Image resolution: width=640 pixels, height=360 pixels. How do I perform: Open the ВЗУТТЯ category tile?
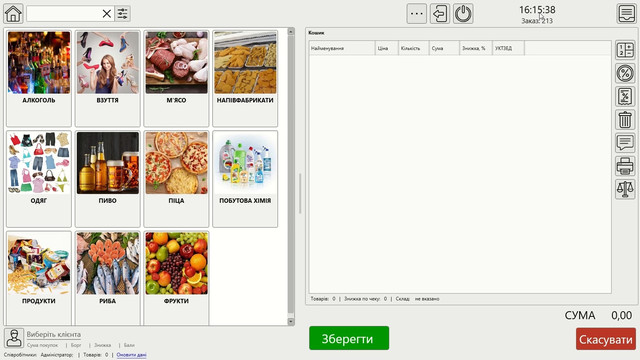point(107,78)
